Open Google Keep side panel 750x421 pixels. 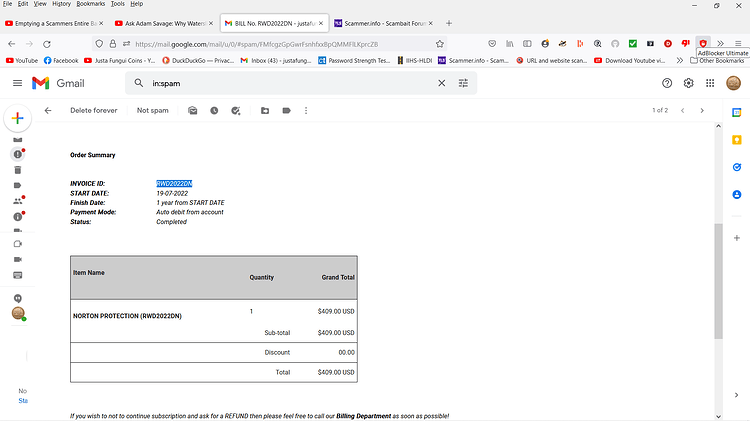click(x=737, y=140)
